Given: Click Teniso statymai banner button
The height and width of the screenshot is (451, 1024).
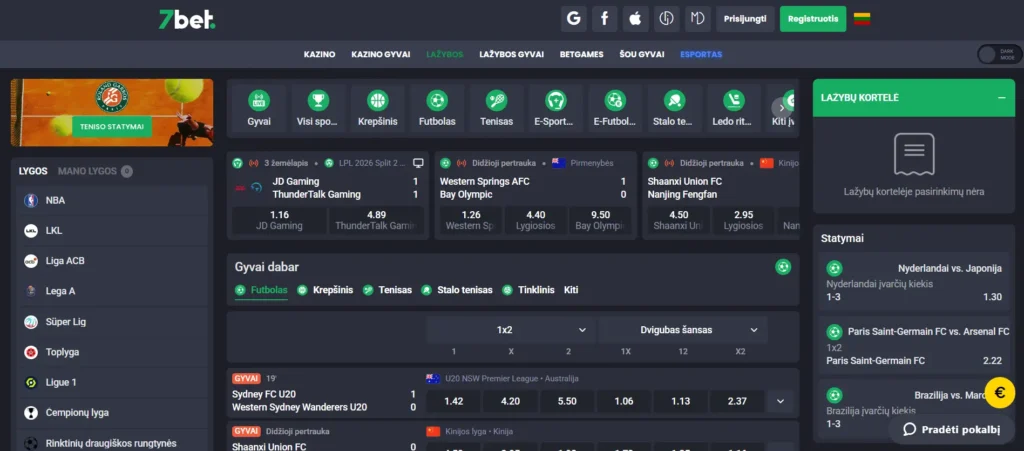Looking at the screenshot, I should (112, 126).
